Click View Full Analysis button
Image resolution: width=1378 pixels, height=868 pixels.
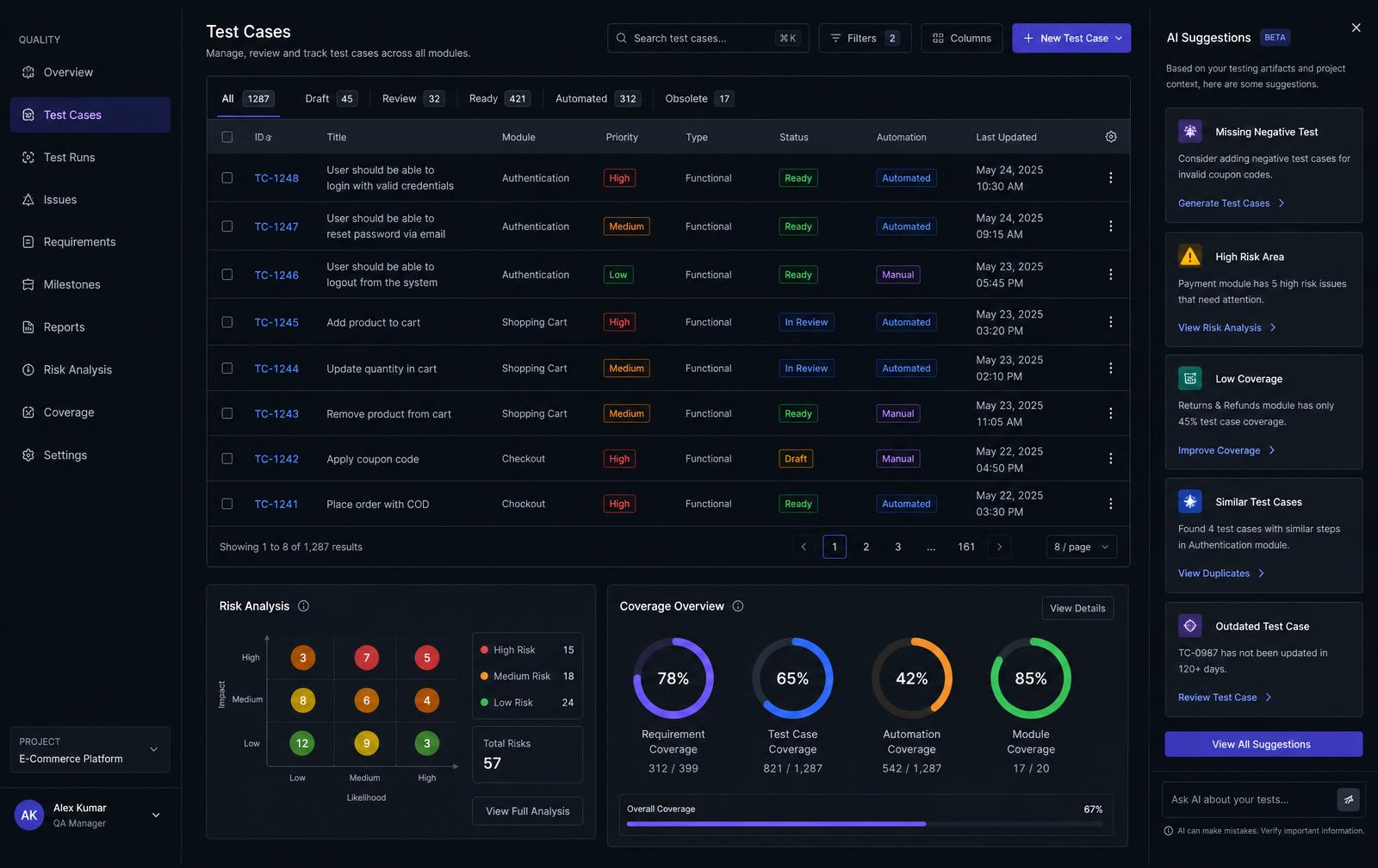[x=527, y=811]
